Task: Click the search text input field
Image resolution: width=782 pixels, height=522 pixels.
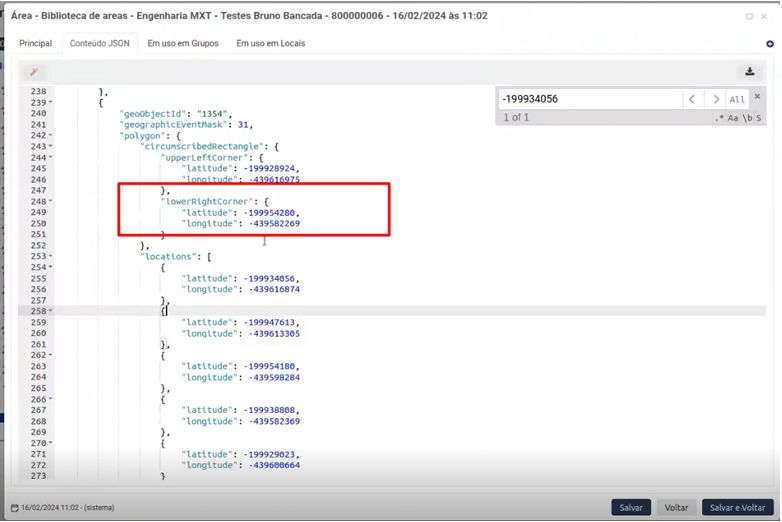Action: (590, 99)
